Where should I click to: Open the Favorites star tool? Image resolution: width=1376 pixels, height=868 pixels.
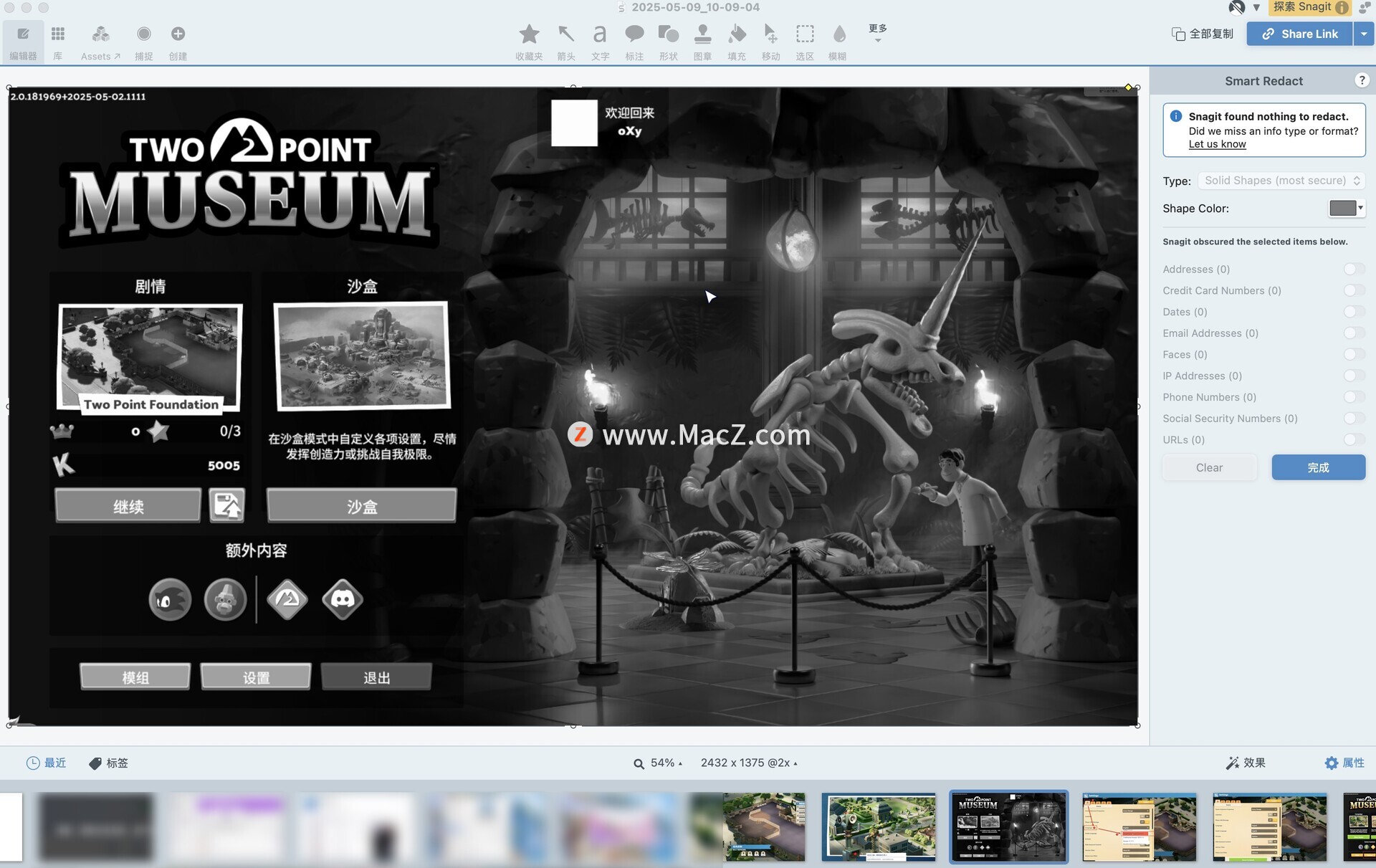[x=529, y=42]
